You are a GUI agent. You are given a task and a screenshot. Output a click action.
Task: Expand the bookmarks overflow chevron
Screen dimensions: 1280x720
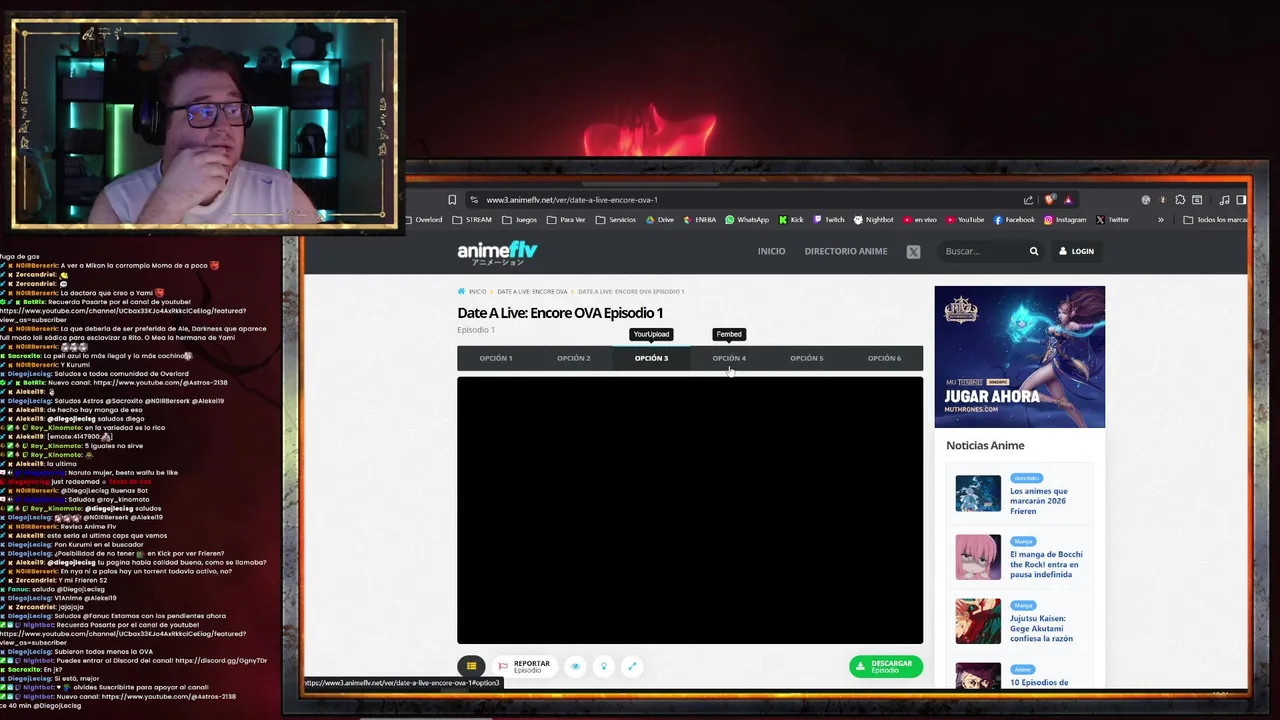point(1161,220)
